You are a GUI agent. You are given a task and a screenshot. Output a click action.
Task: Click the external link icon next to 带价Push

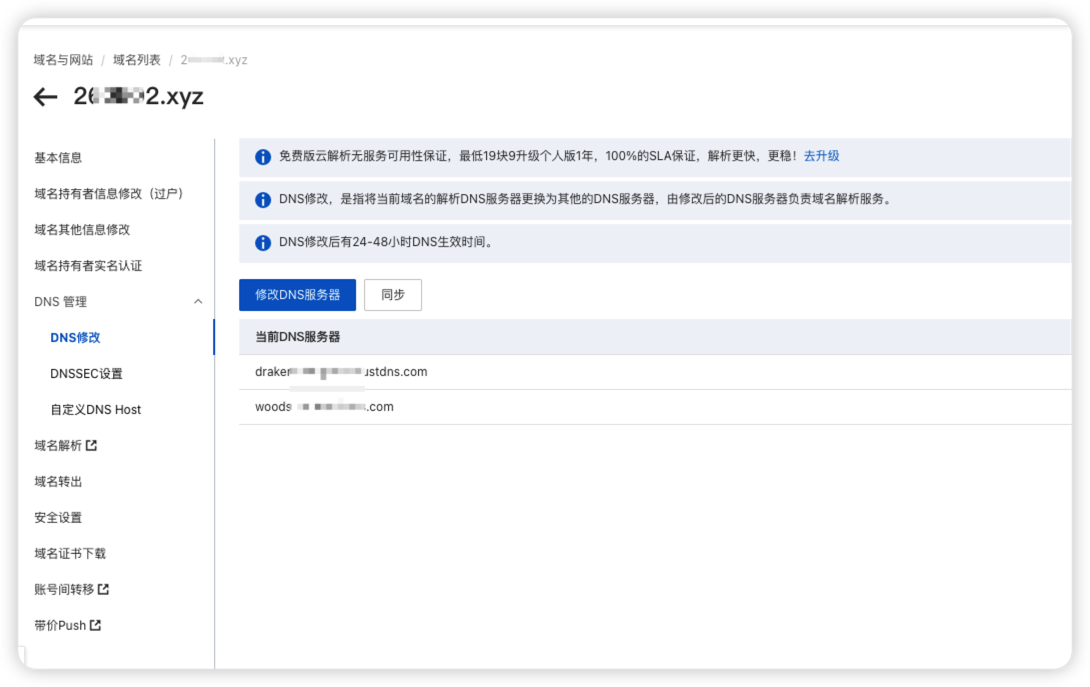pyautogui.click(x=95, y=625)
